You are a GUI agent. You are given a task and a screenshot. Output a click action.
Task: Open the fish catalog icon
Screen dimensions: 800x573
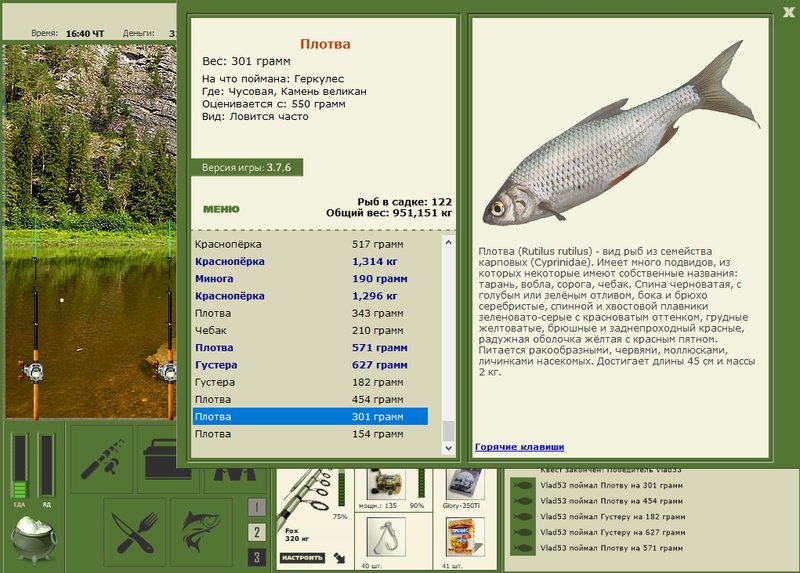click(201, 533)
